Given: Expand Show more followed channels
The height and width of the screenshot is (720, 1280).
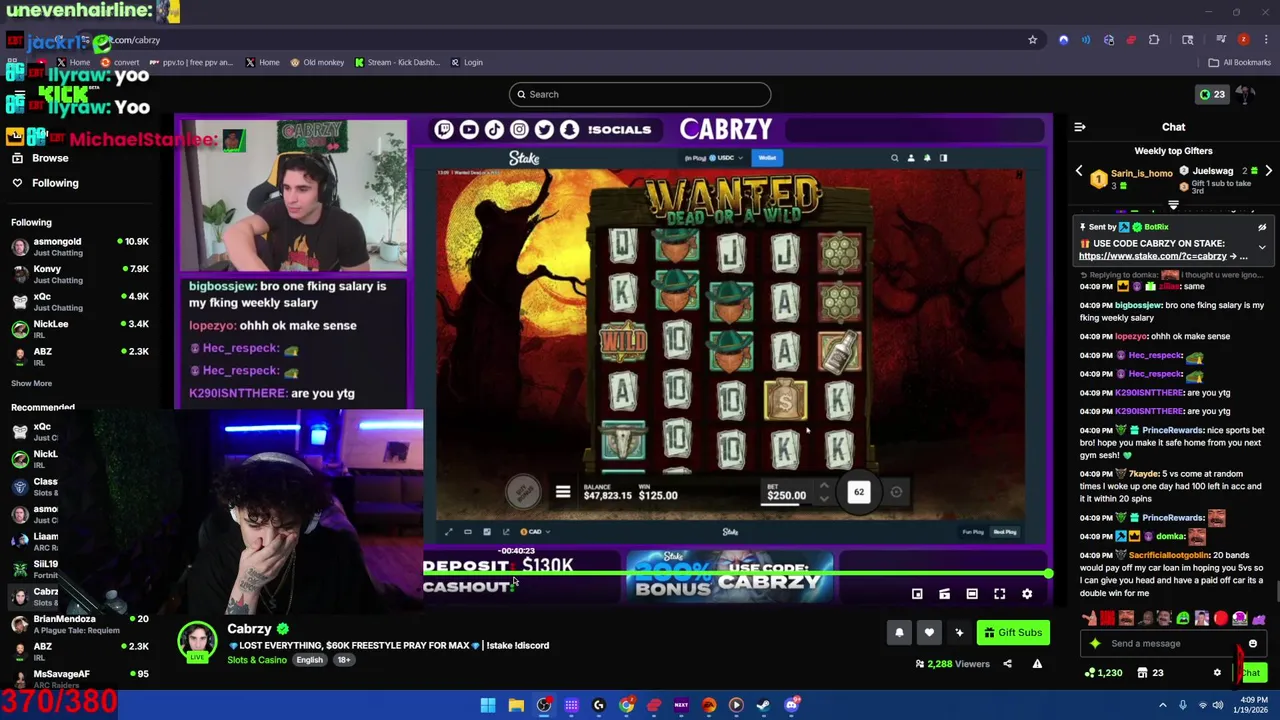Looking at the screenshot, I should pyautogui.click(x=31, y=383).
